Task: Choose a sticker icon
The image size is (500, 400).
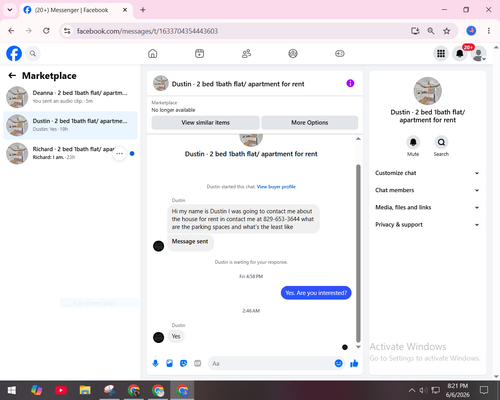Action: (x=183, y=363)
